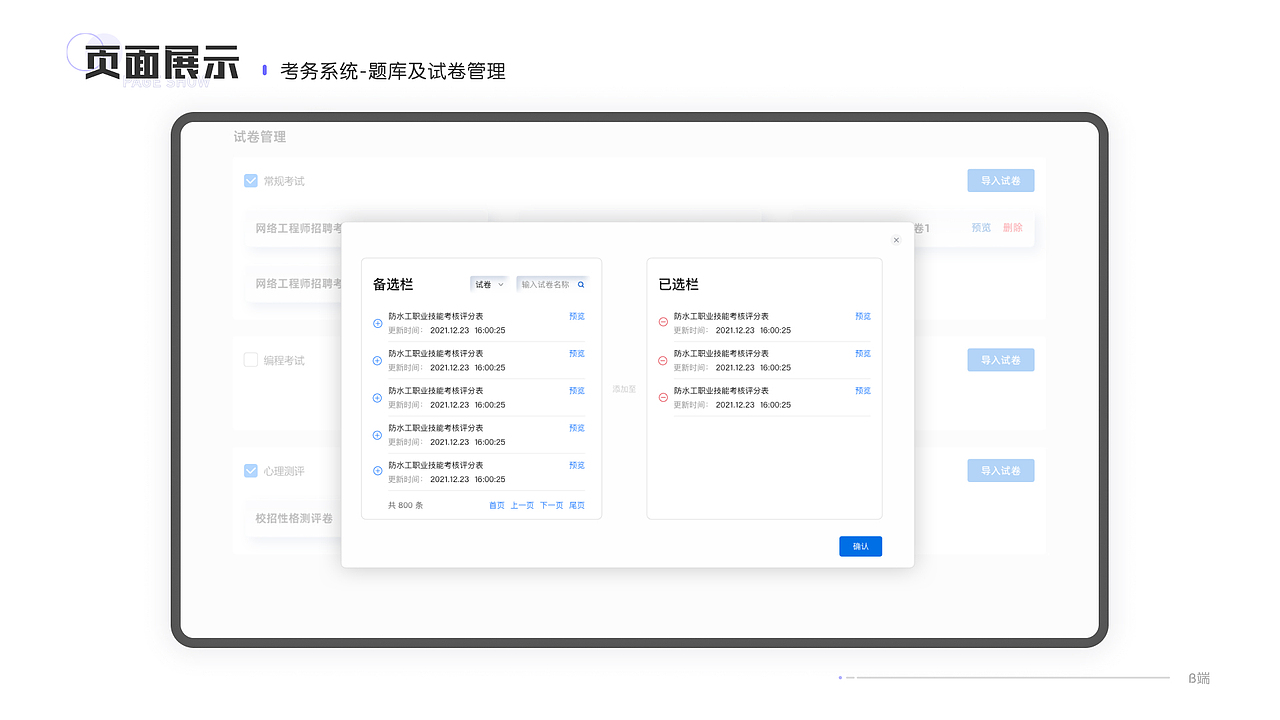Image resolution: width=1280 pixels, height=720 pixels.
Task: Add fifth 备选栏 paper via plus icon
Action: coord(377,470)
